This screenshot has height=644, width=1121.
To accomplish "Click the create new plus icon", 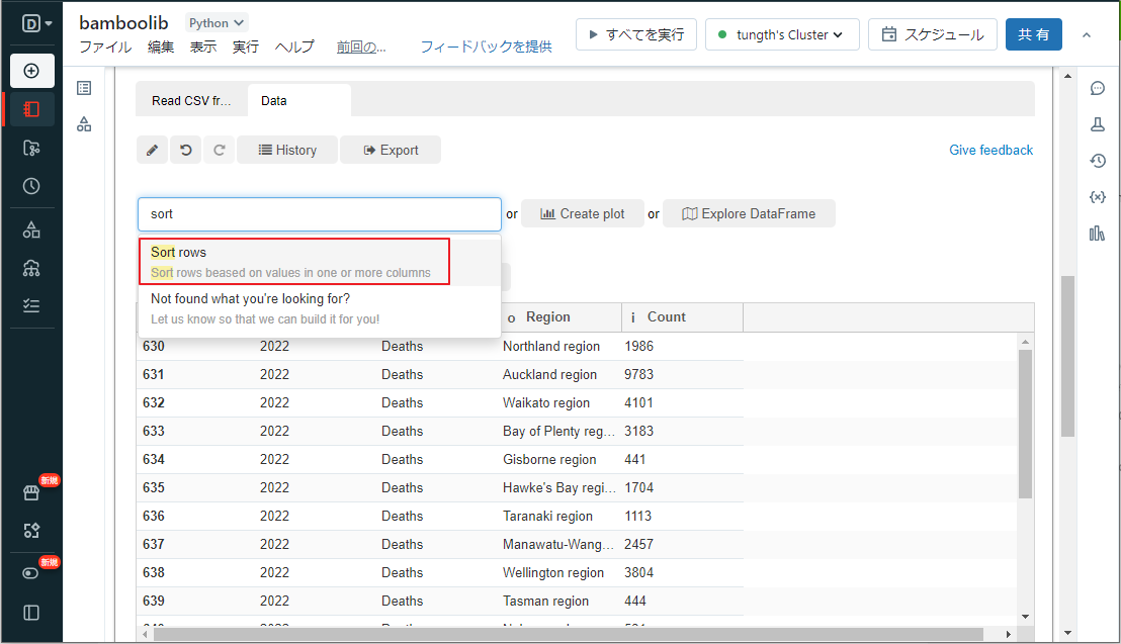I will tap(31, 71).
